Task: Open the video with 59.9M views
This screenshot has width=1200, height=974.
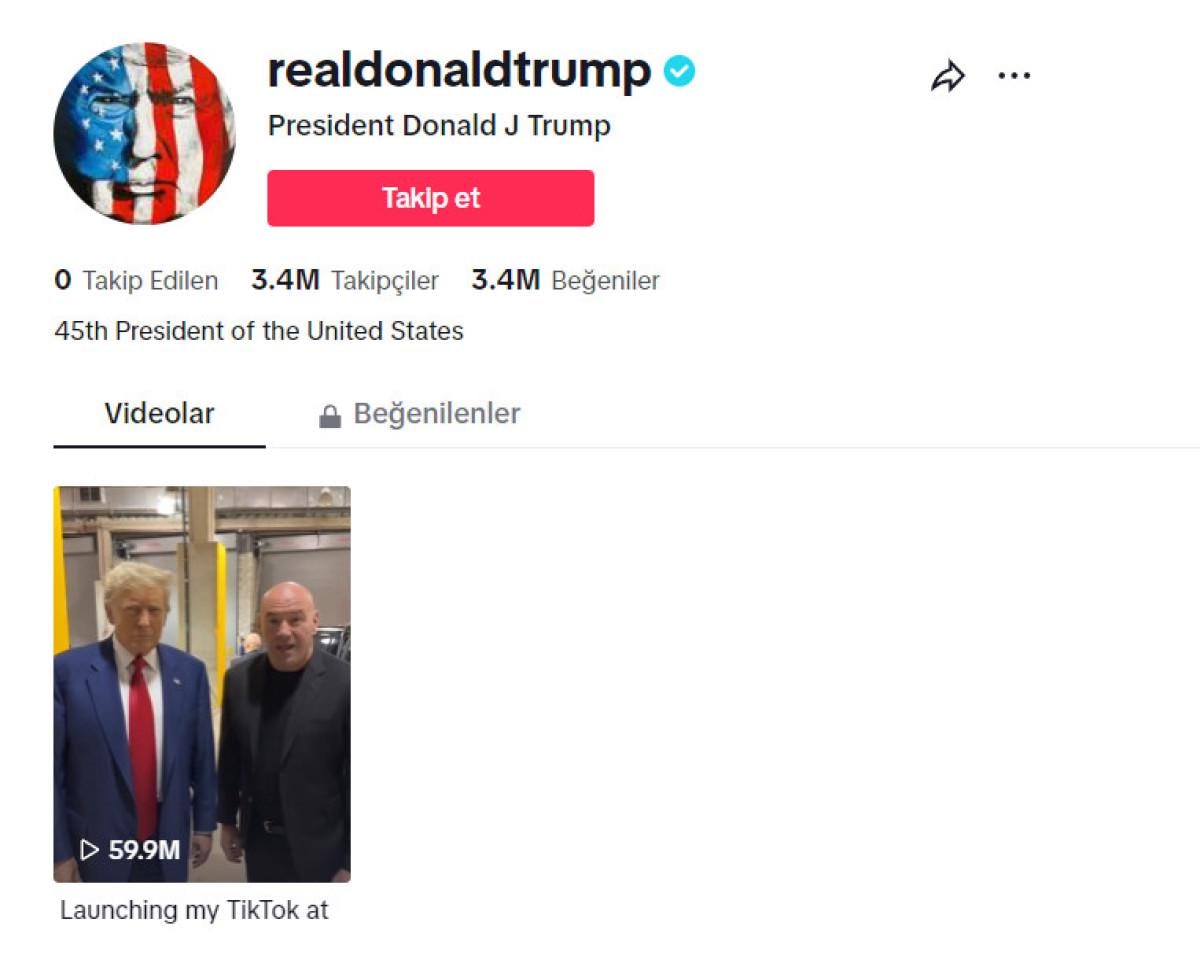Action: 202,684
